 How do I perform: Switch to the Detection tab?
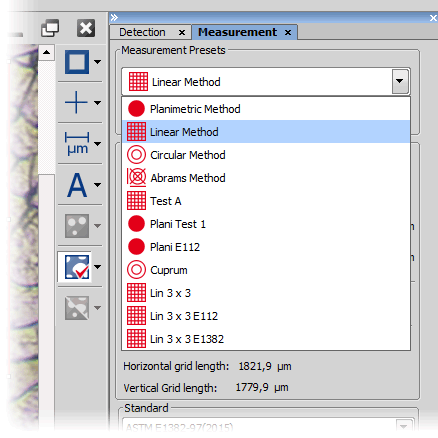142,32
